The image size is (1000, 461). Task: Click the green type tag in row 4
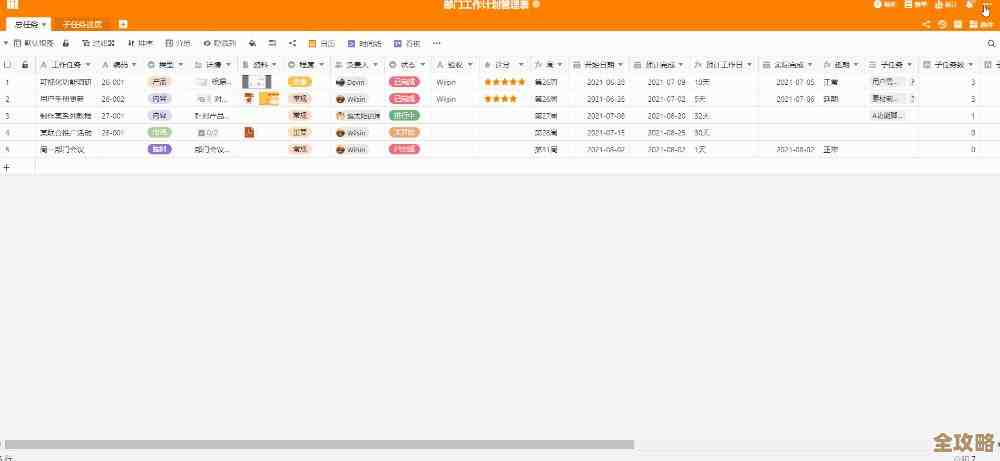coord(159,132)
